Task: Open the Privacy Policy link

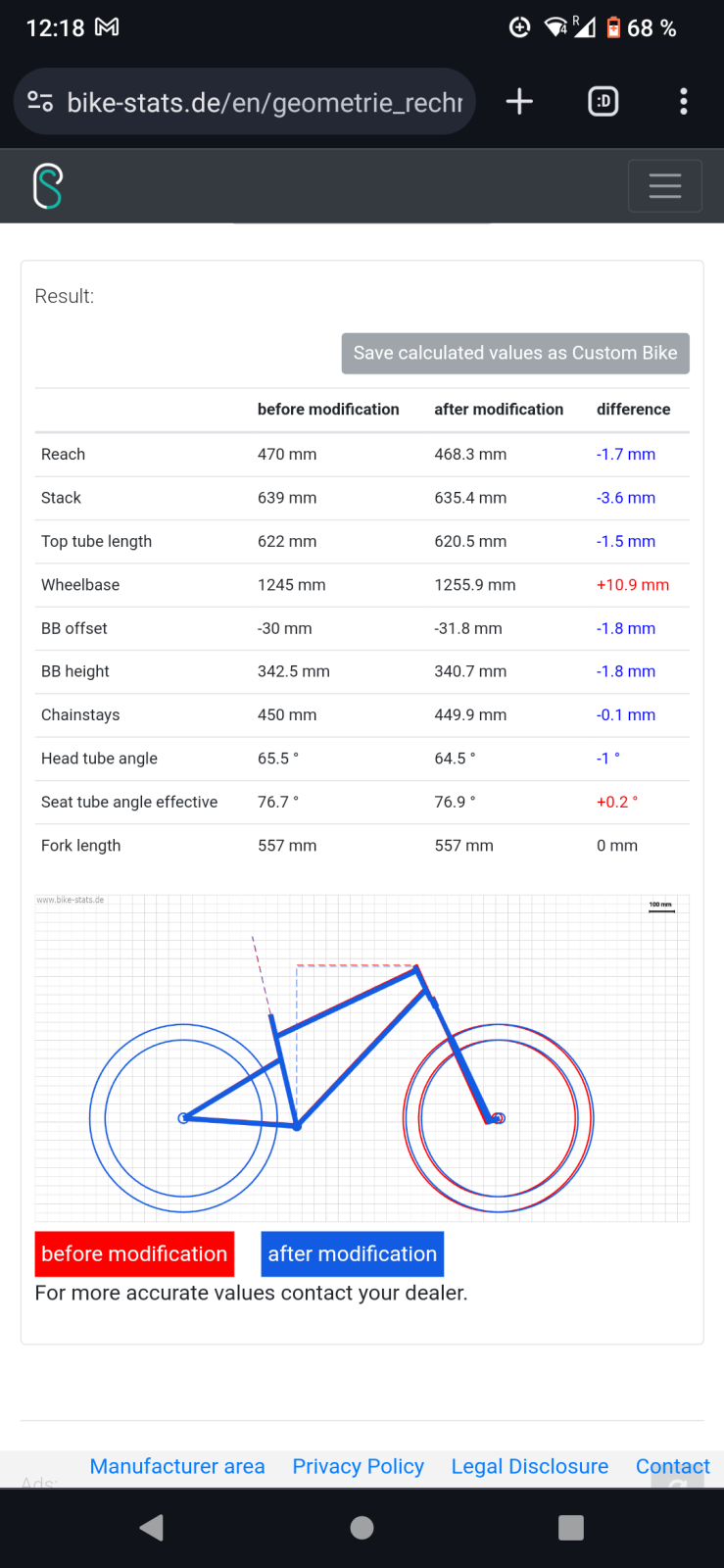Action: pyautogui.click(x=359, y=1466)
